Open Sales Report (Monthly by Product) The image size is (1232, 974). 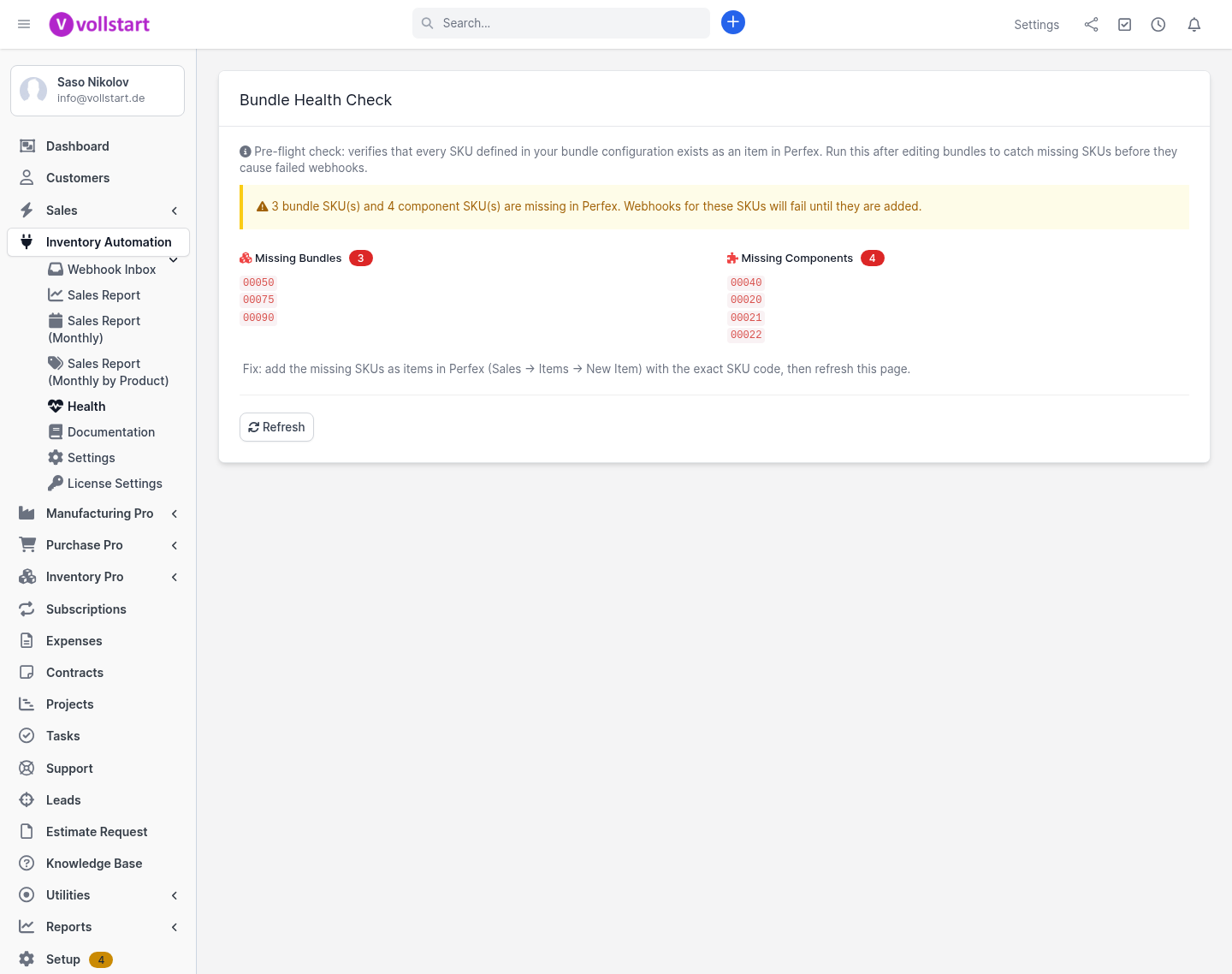tap(109, 372)
